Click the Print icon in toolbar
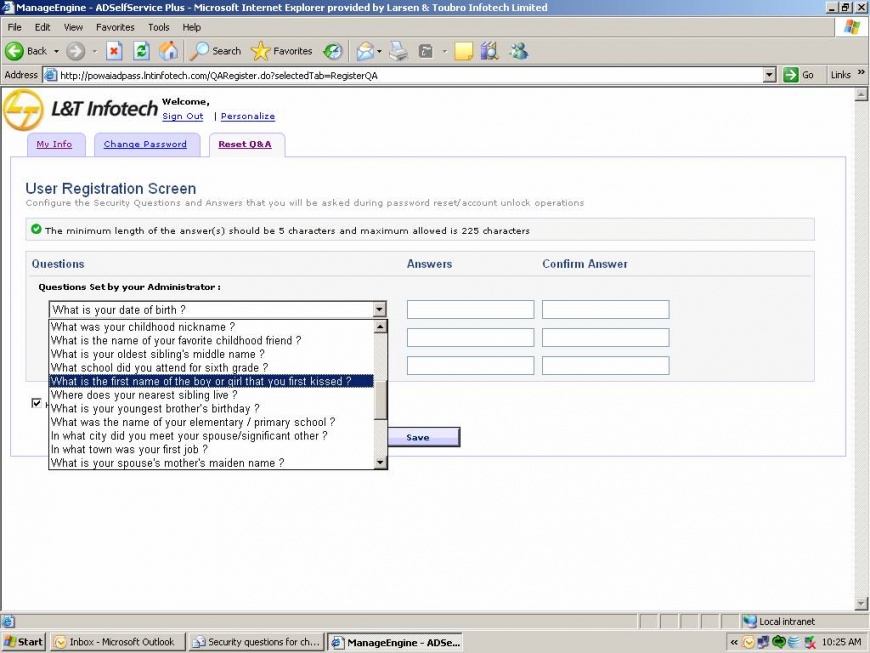Viewport: 870px width, 653px height. [398, 51]
